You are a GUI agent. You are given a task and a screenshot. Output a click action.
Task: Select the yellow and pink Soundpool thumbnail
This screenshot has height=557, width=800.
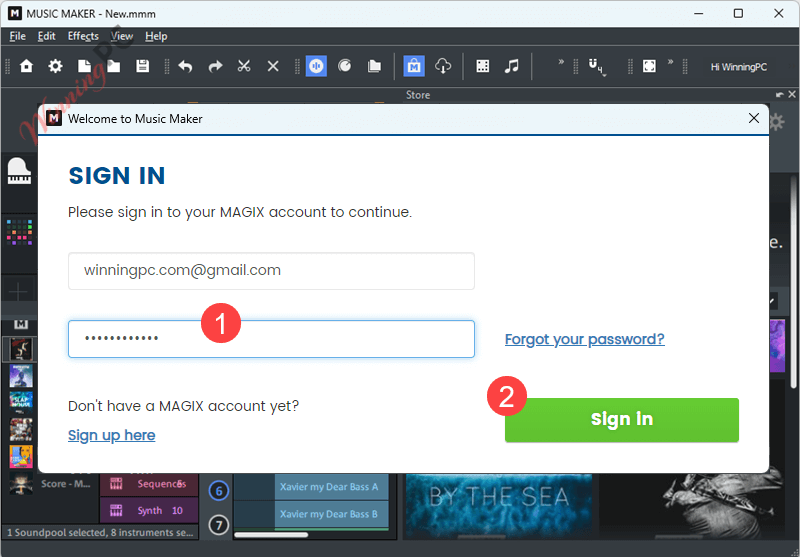click(x=21, y=457)
